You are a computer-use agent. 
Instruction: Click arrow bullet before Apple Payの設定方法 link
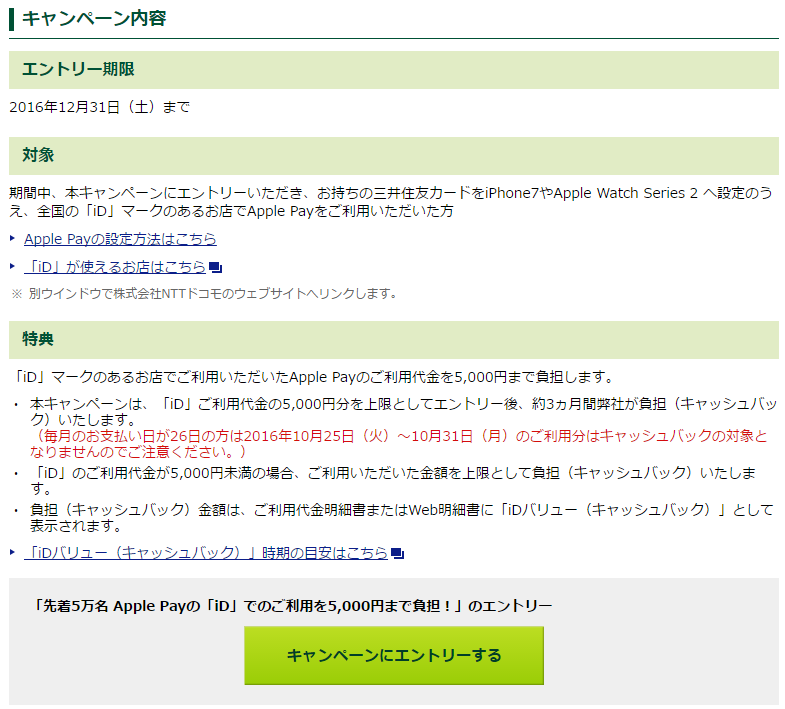(13, 239)
